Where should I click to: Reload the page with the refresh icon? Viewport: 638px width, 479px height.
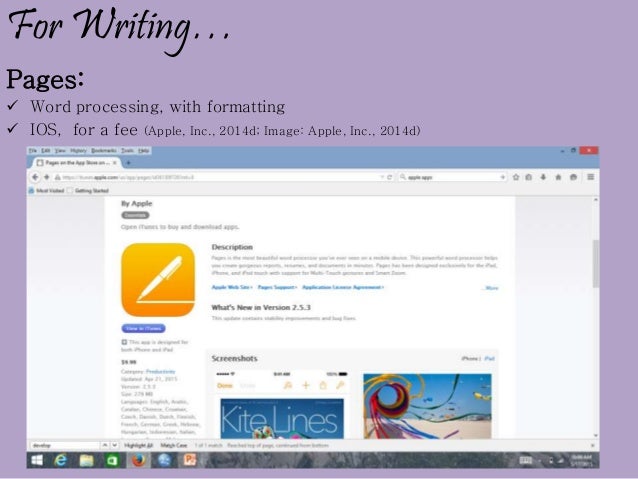(389, 177)
